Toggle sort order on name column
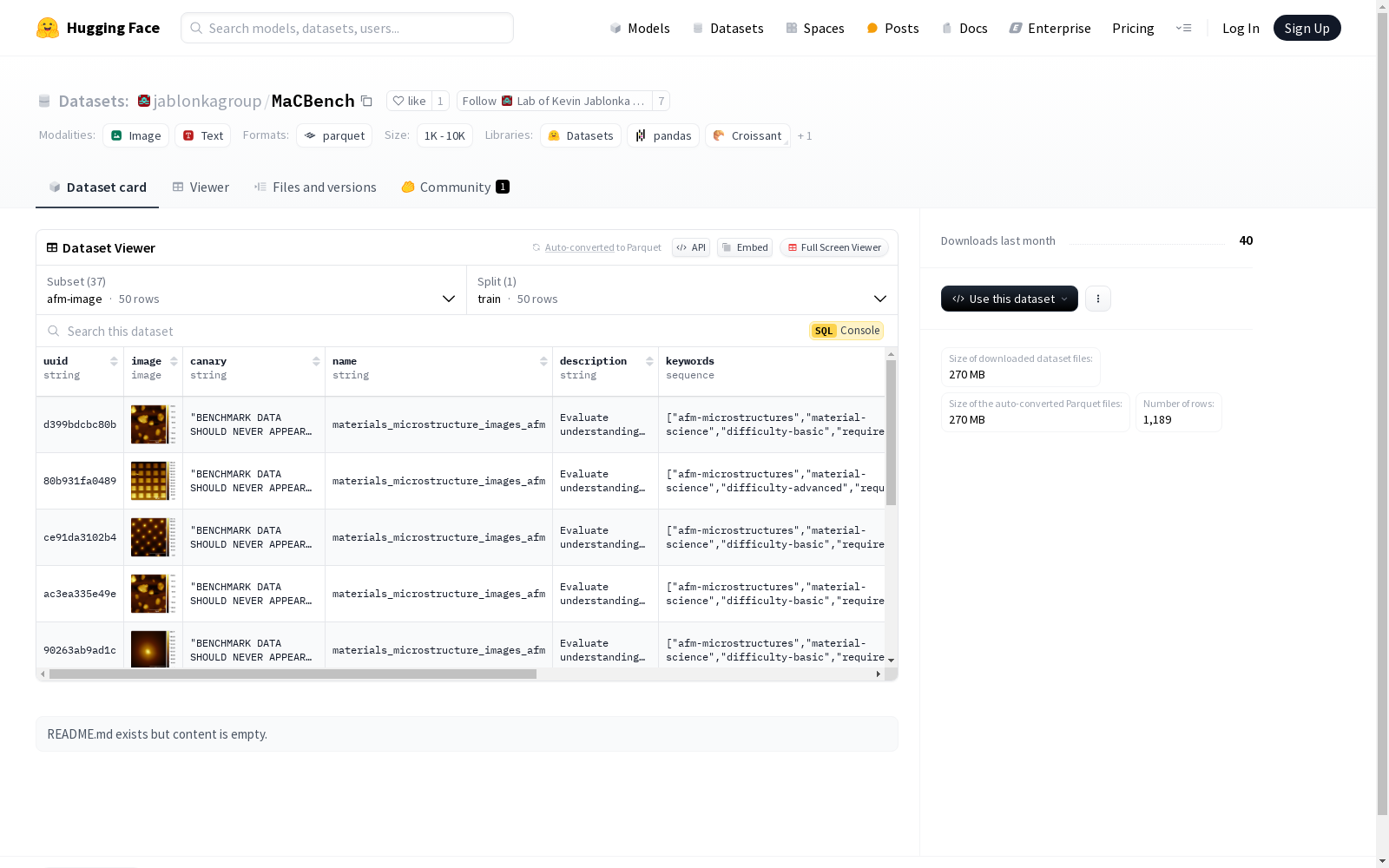 tap(543, 361)
